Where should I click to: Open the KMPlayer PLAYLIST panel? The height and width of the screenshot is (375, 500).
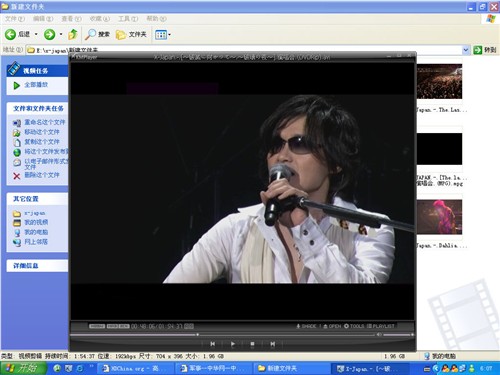pos(380,326)
